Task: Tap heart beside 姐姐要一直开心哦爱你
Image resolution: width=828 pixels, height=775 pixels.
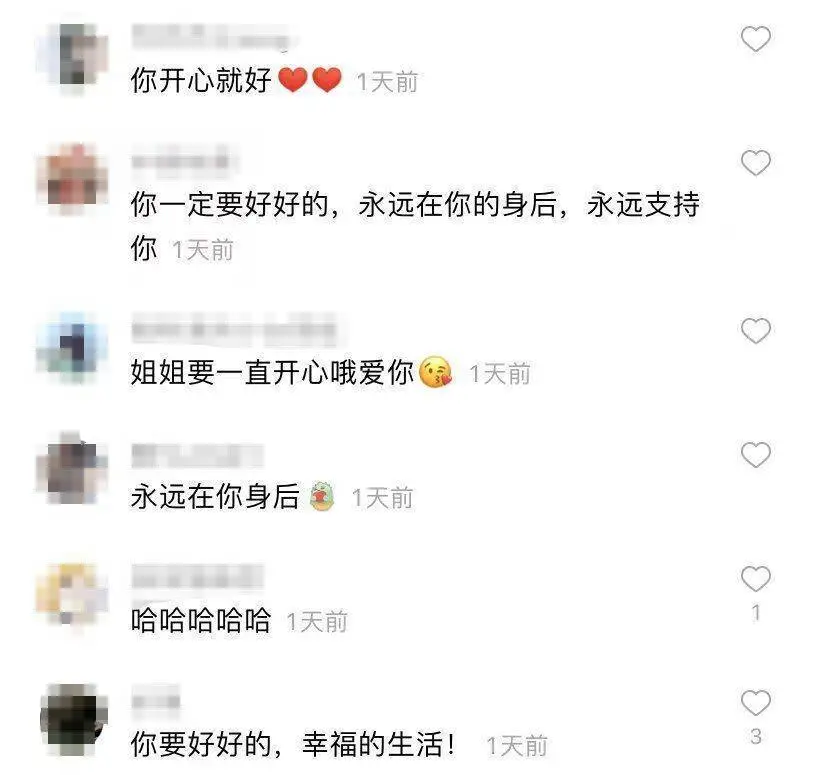Action: [756, 331]
